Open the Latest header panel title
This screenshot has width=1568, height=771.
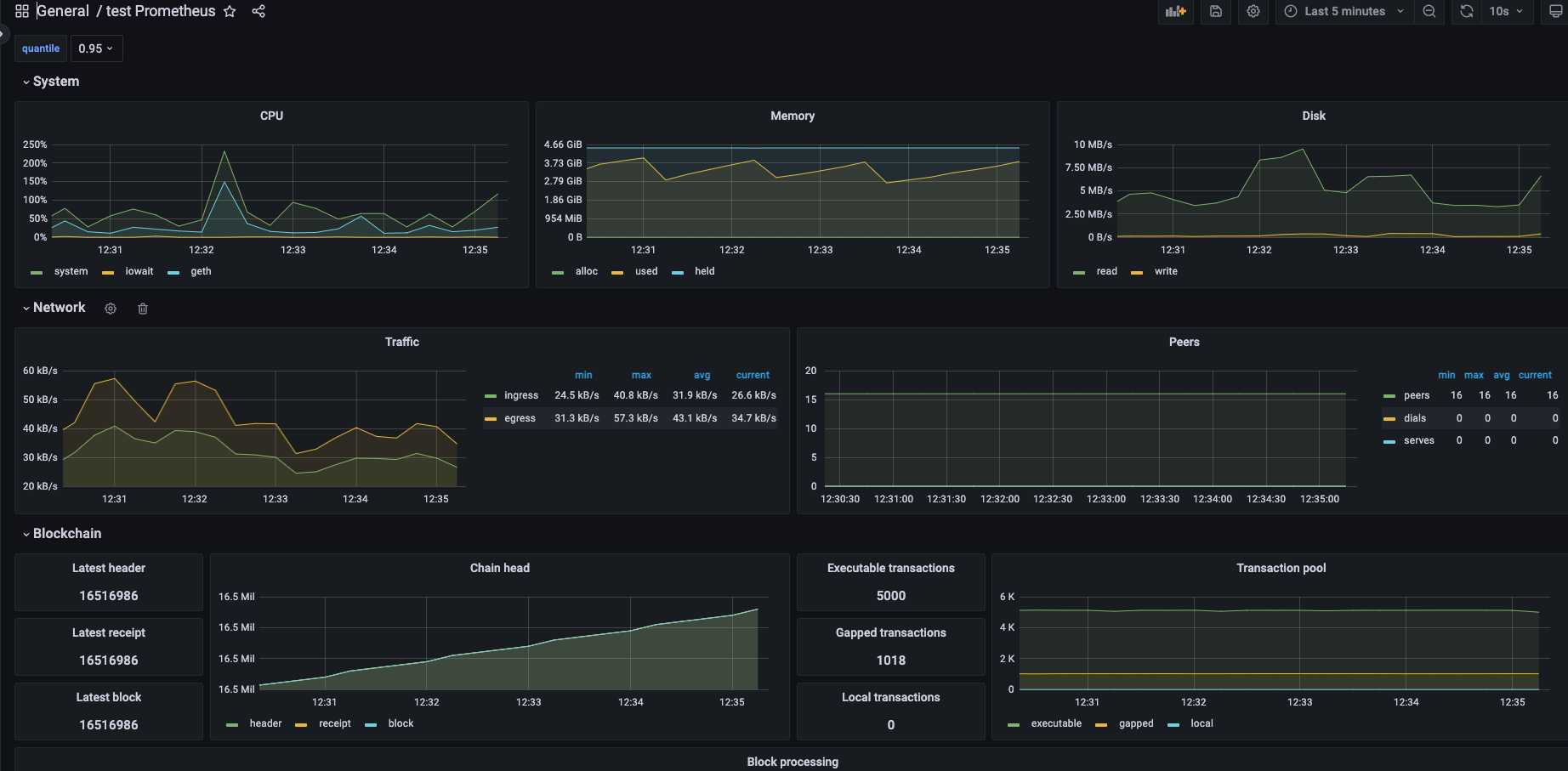click(109, 568)
